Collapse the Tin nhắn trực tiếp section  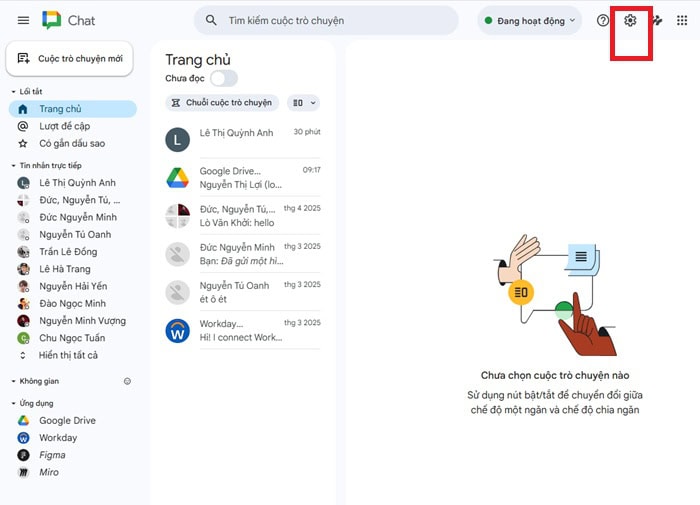pyautogui.click(x=13, y=165)
